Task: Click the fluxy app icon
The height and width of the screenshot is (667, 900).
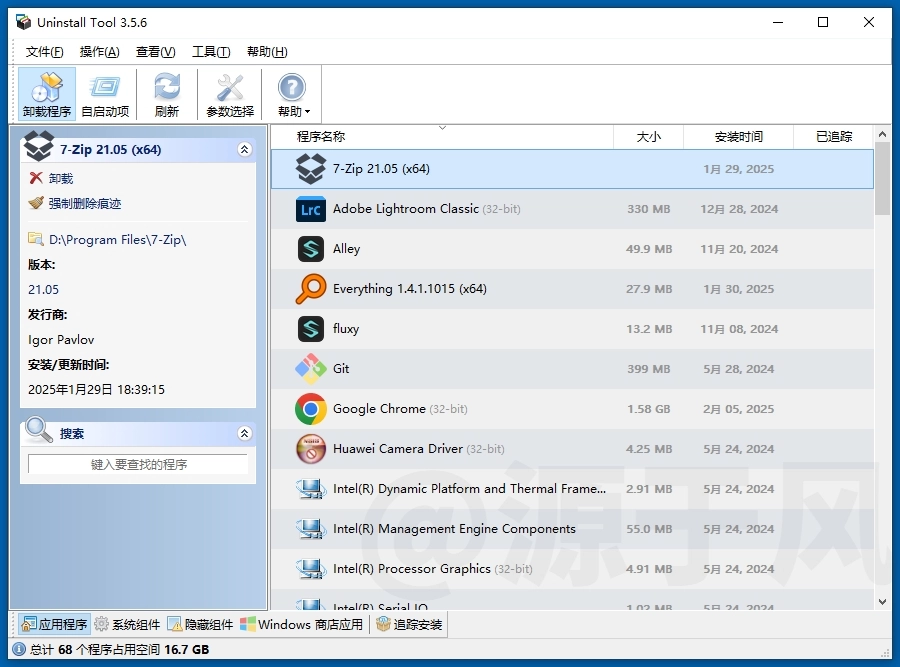Action: (311, 329)
